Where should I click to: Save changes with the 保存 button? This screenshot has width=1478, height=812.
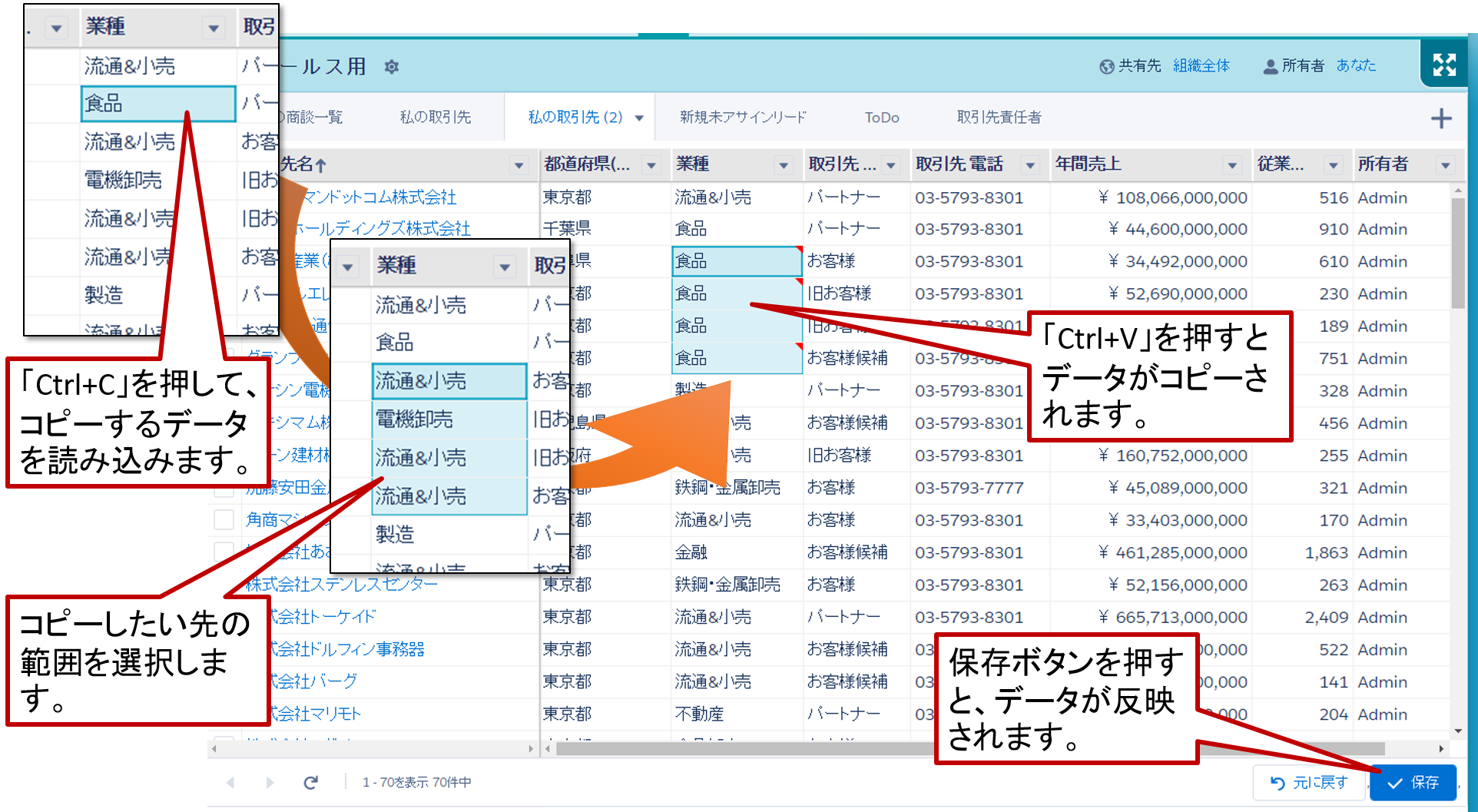pyautogui.click(x=1413, y=782)
